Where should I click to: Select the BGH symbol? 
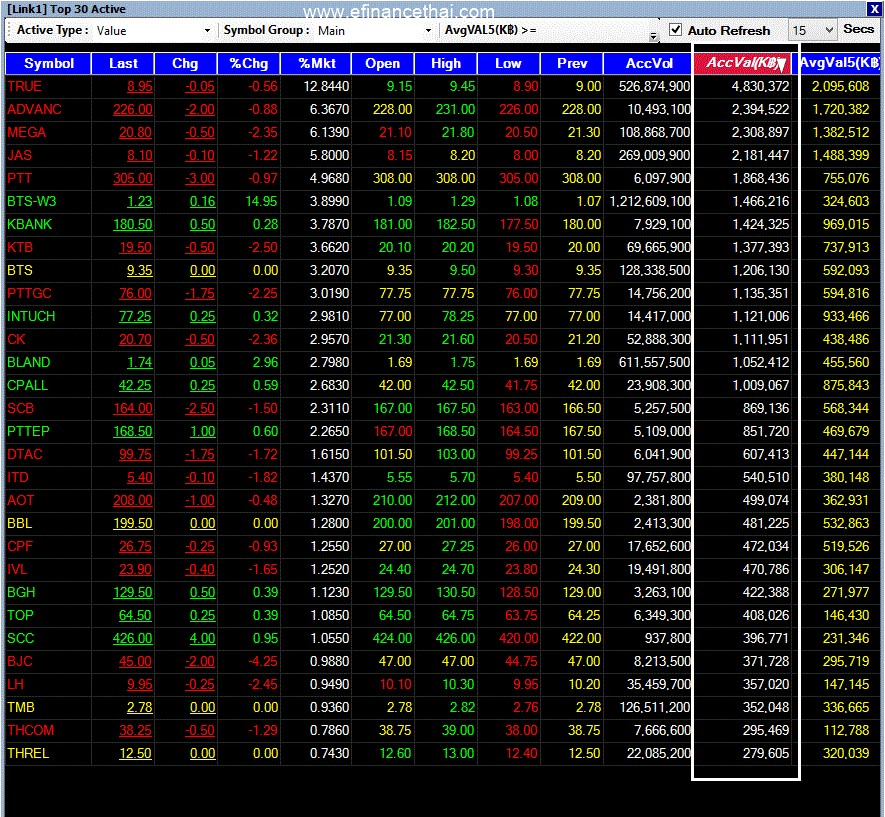point(21,592)
